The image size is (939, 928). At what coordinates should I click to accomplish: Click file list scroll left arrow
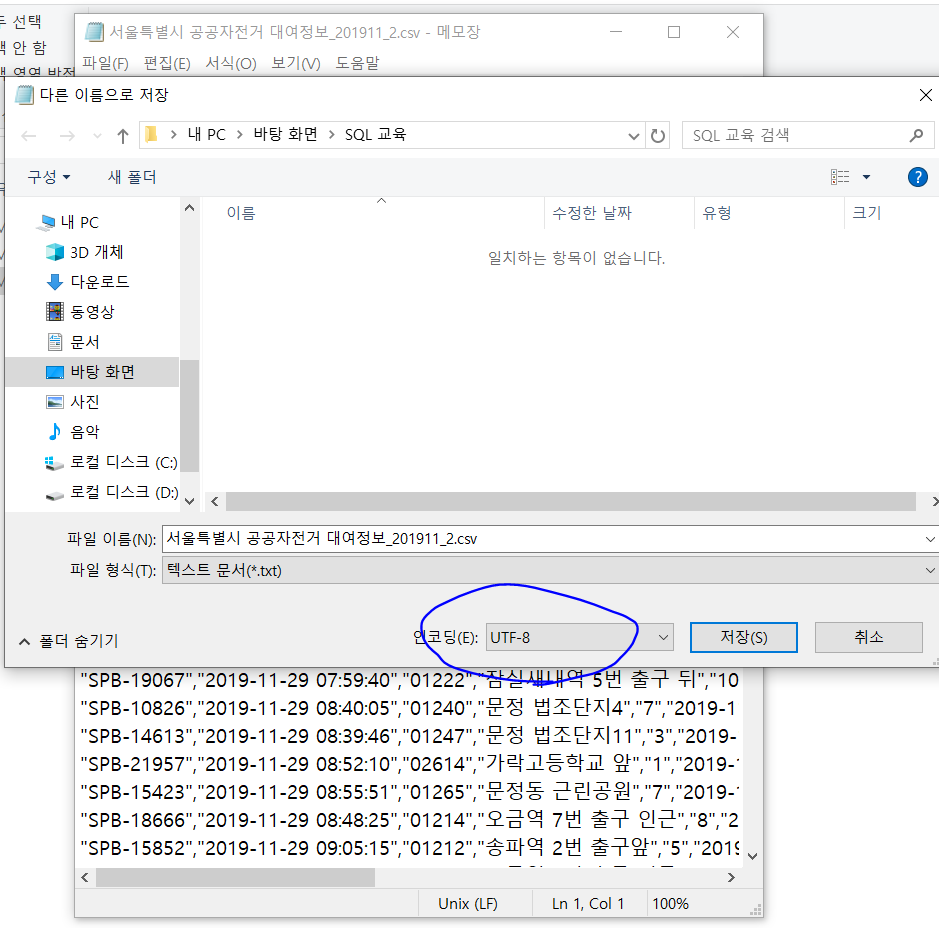[x=215, y=502]
